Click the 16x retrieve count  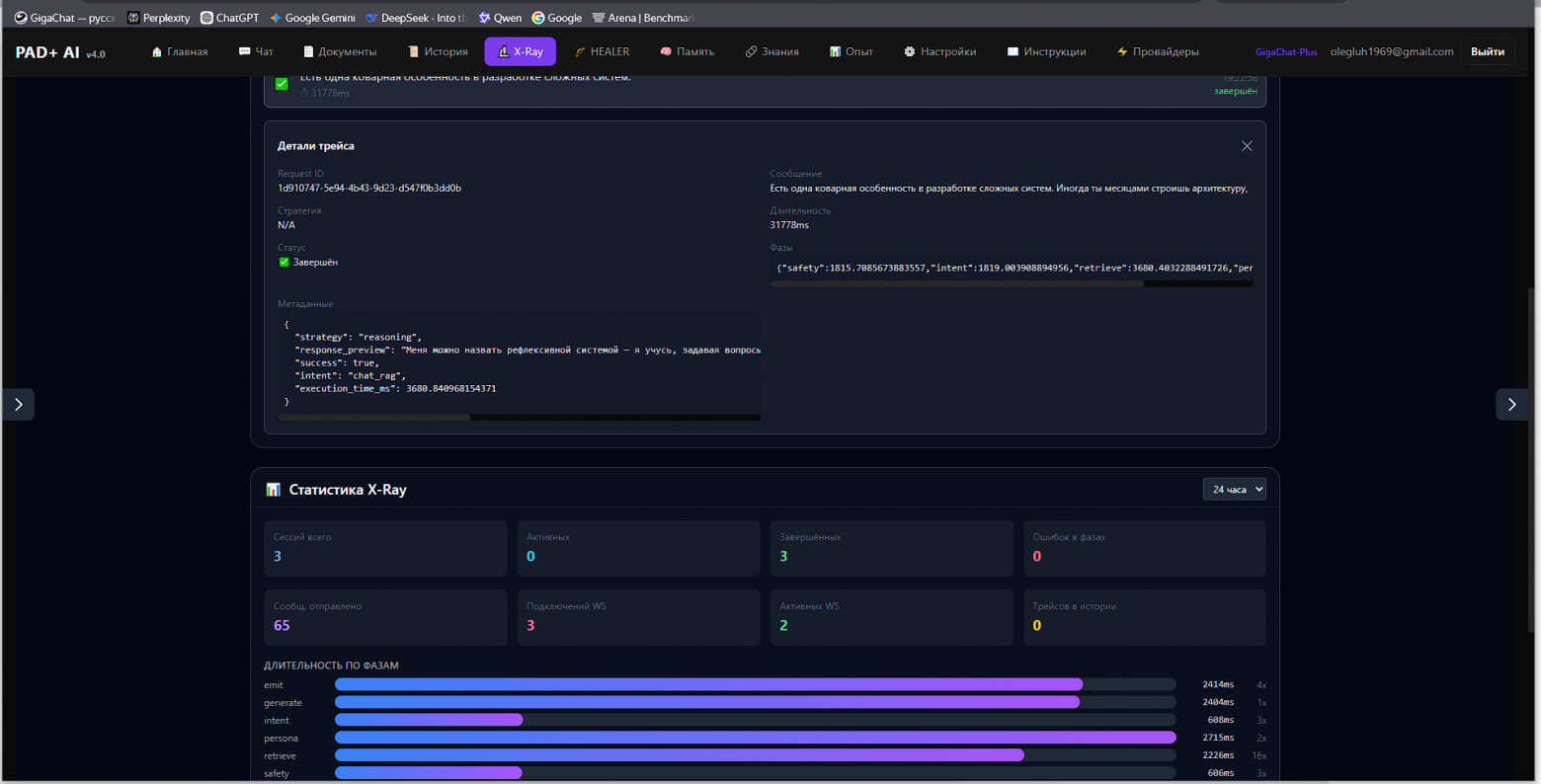[1259, 756]
